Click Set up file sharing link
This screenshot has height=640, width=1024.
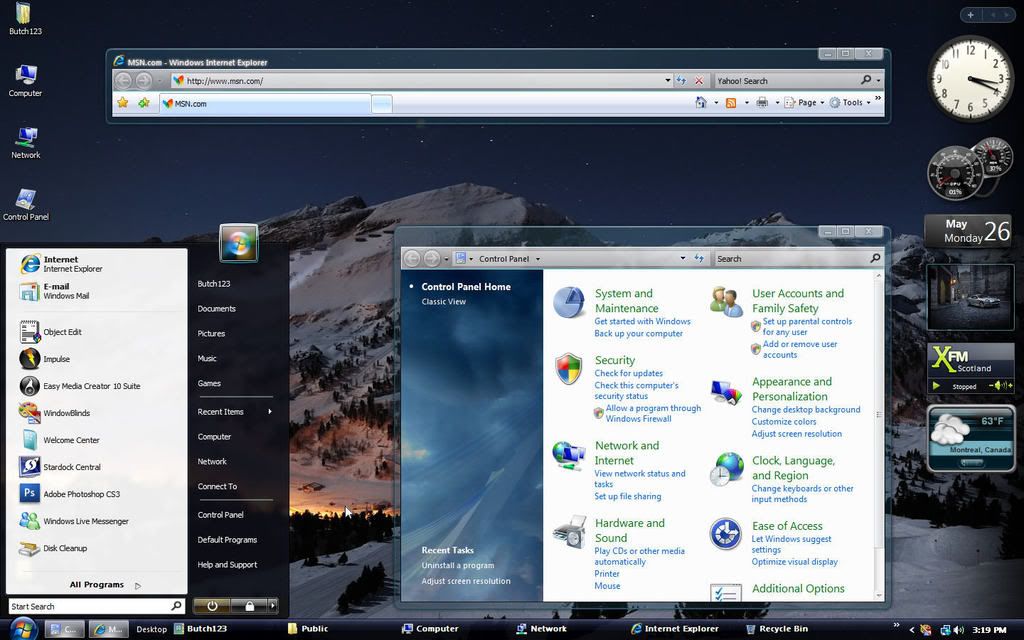pyautogui.click(x=628, y=496)
